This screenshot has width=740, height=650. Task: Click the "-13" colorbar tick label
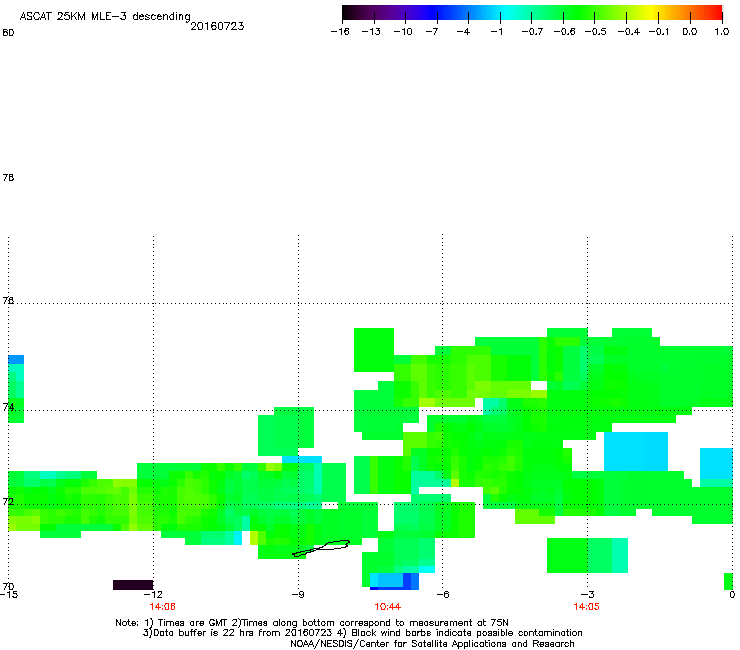click(371, 32)
